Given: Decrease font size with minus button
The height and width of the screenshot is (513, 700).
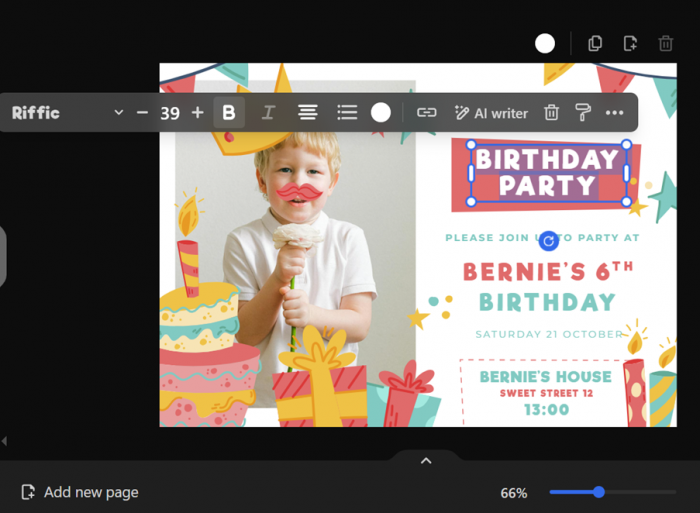Looking at the screenshot, I should point(142,113).
